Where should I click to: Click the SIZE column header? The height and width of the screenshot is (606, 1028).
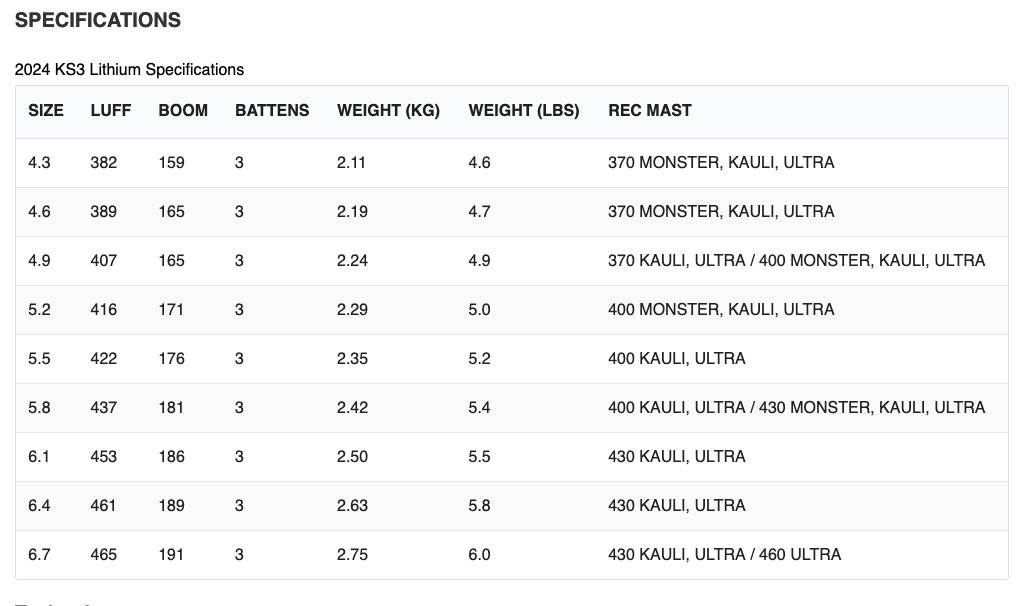(x=46, y=110)
